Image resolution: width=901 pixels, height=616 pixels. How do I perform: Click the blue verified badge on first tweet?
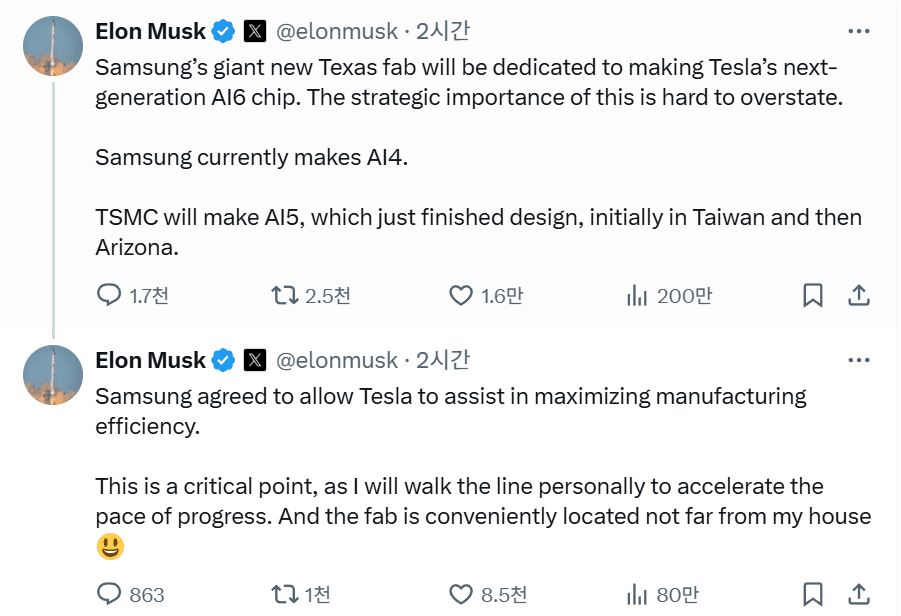pos(223,32)
